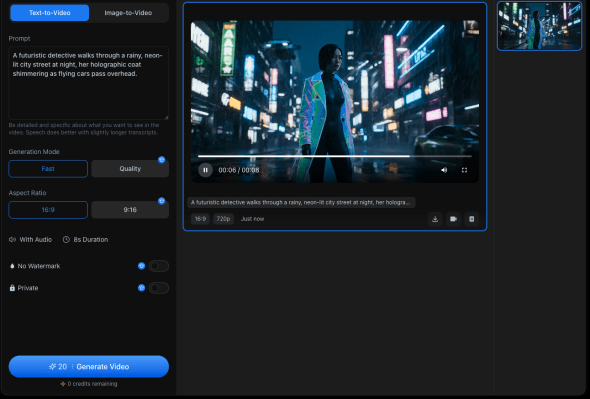Switch to the Image-to-Video tab
This screenshot has width=590, height=399.
128,13
